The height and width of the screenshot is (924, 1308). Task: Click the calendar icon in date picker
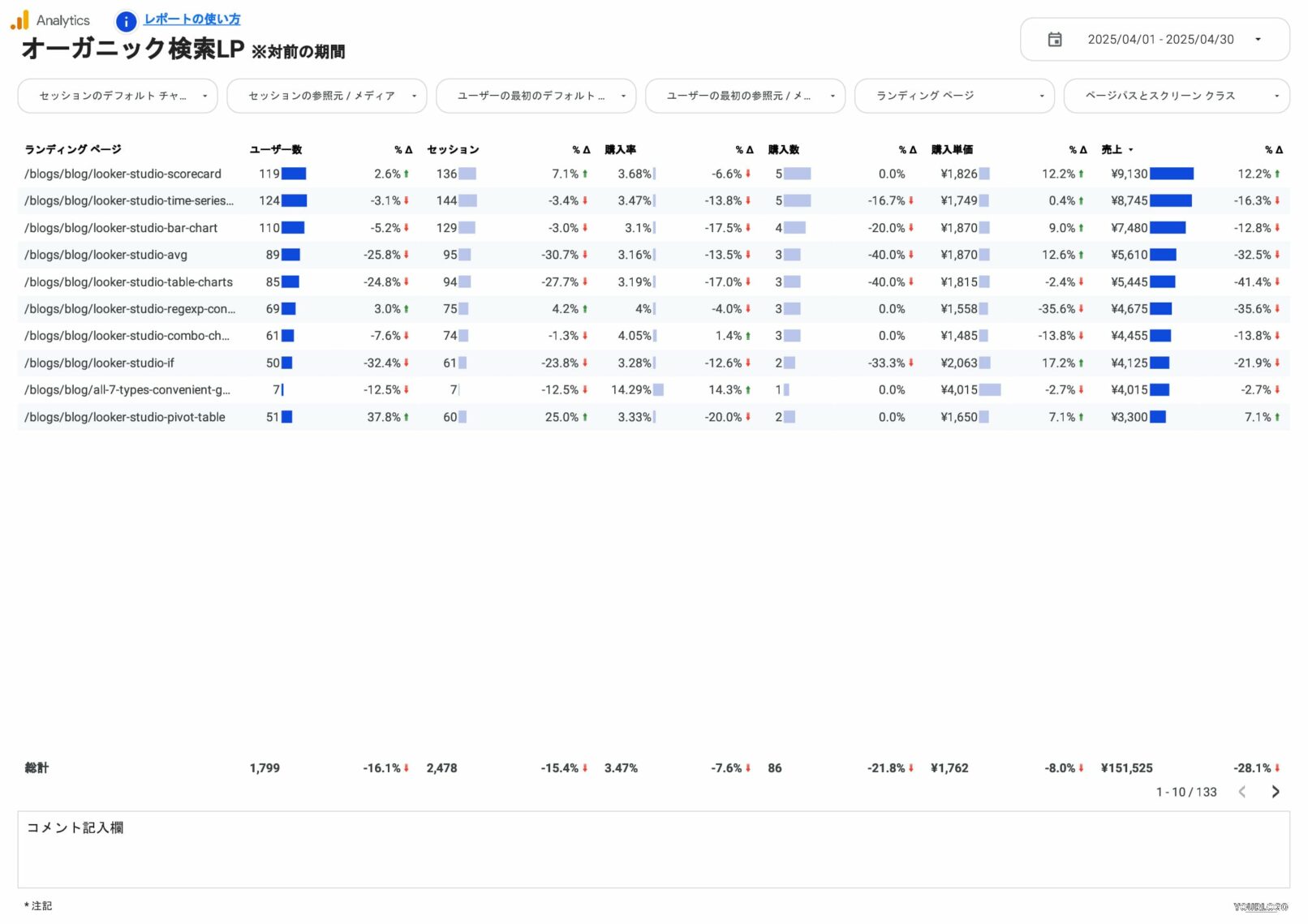pyautogui.click(x=1054, y=40)
